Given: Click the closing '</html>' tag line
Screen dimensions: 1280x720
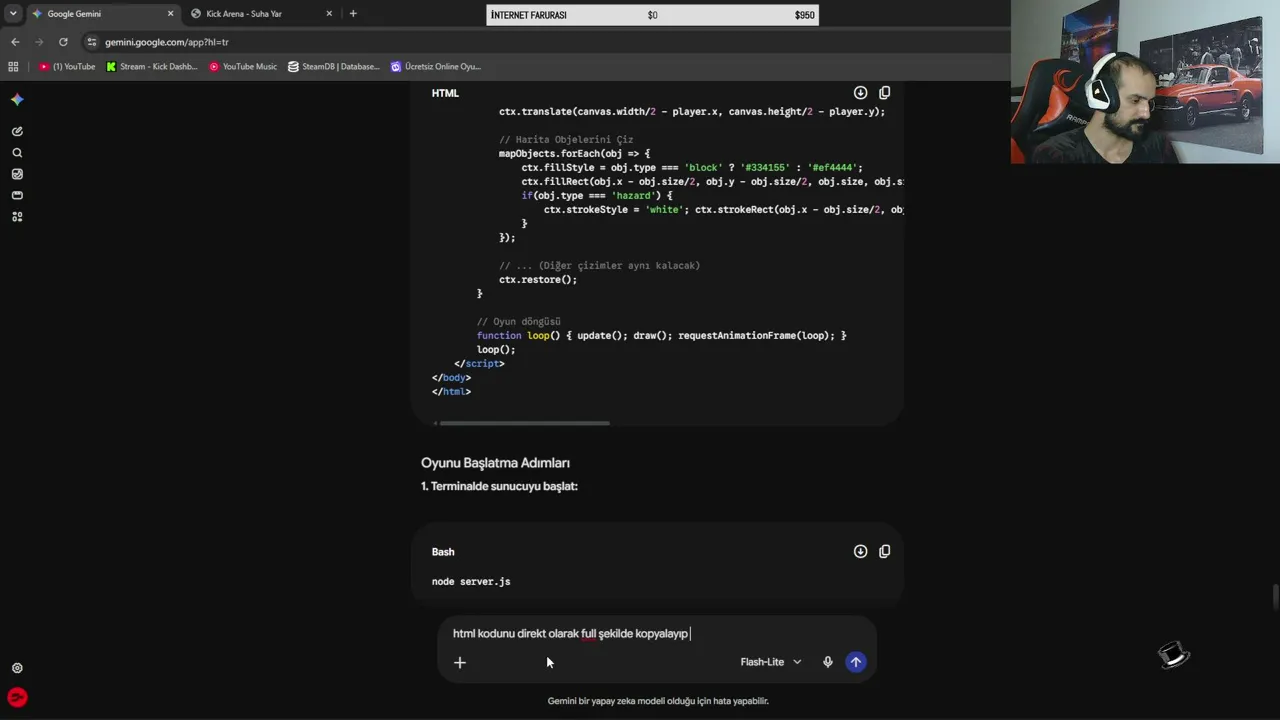Looking at the screenshot, I should click(451, 391).
